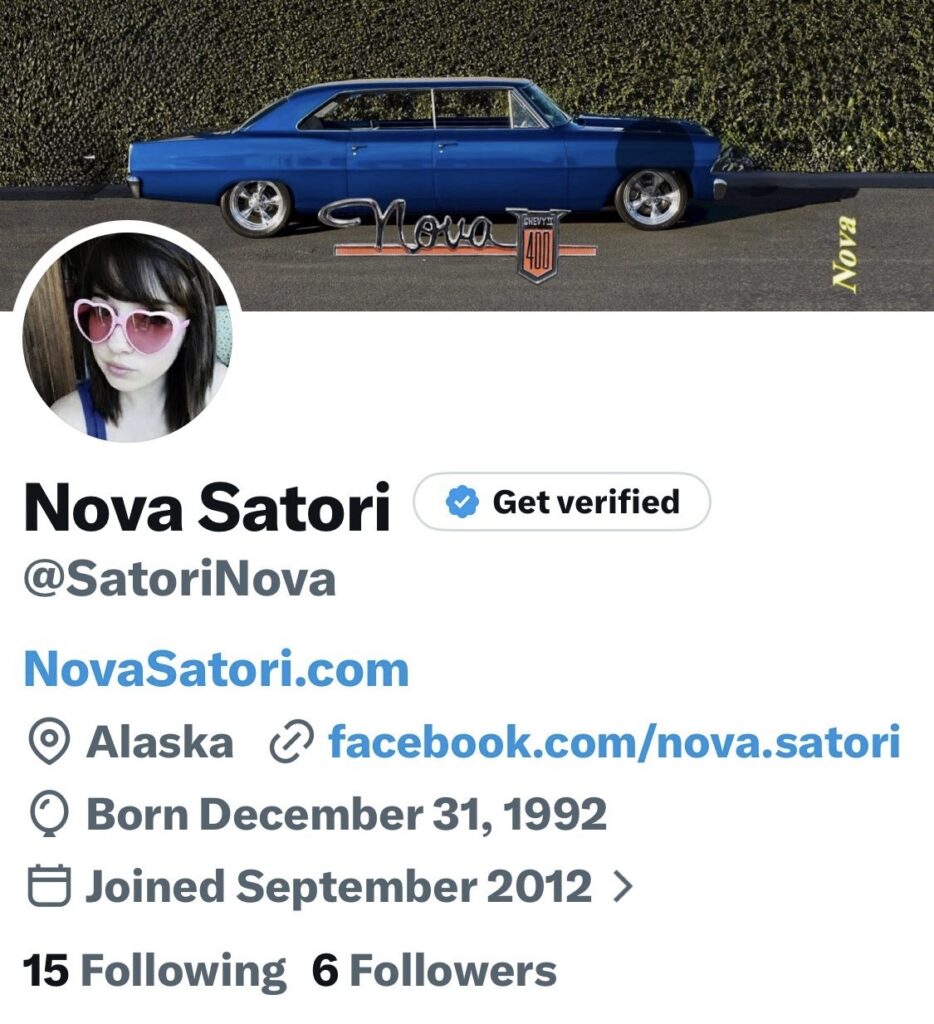
Task: Click the yellow vertical Nova watermark text
Action: pyautogui.click(x=844, y=251)
